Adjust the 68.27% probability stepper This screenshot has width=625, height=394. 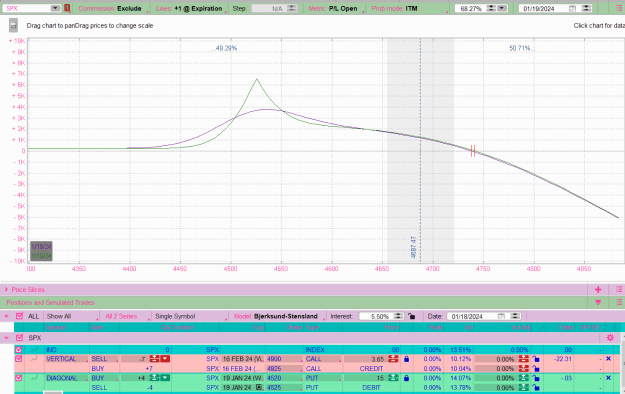click(x=491, y=8)
